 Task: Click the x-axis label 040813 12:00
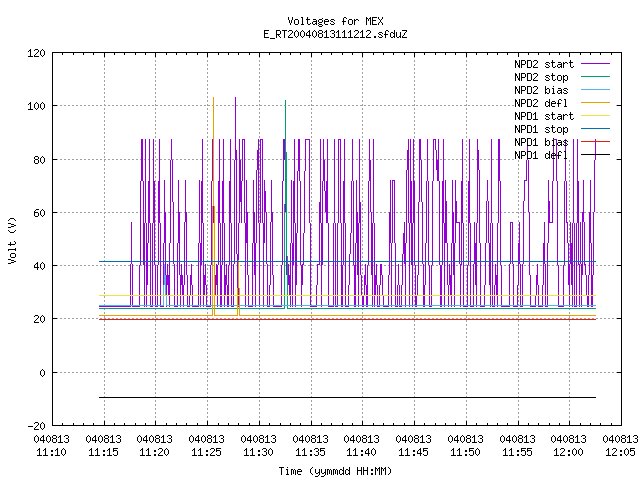[569, 446]
